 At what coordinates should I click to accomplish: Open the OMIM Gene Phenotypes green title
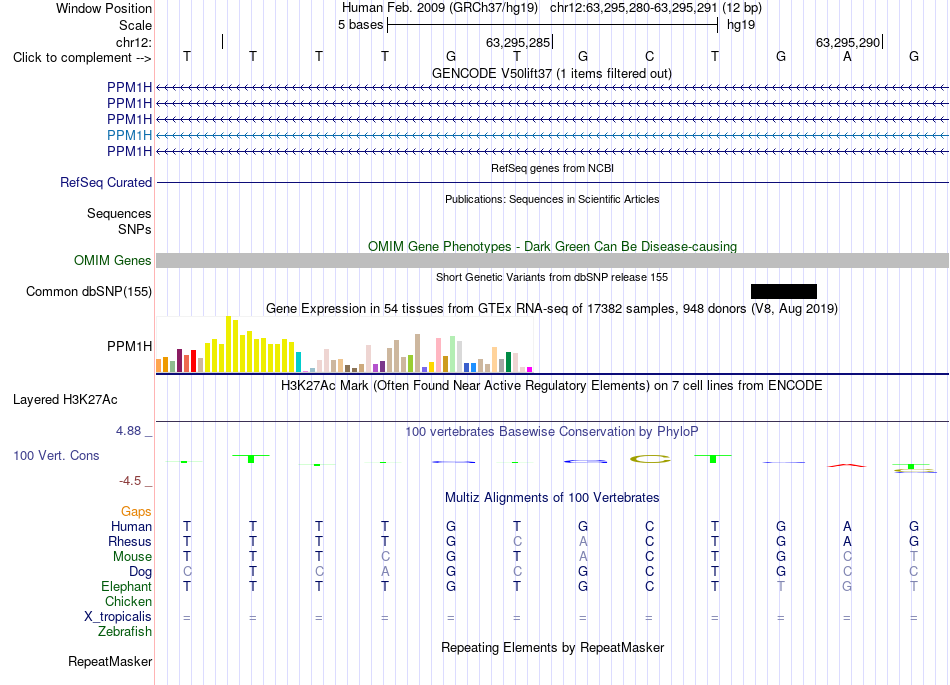tap(552, 247)
